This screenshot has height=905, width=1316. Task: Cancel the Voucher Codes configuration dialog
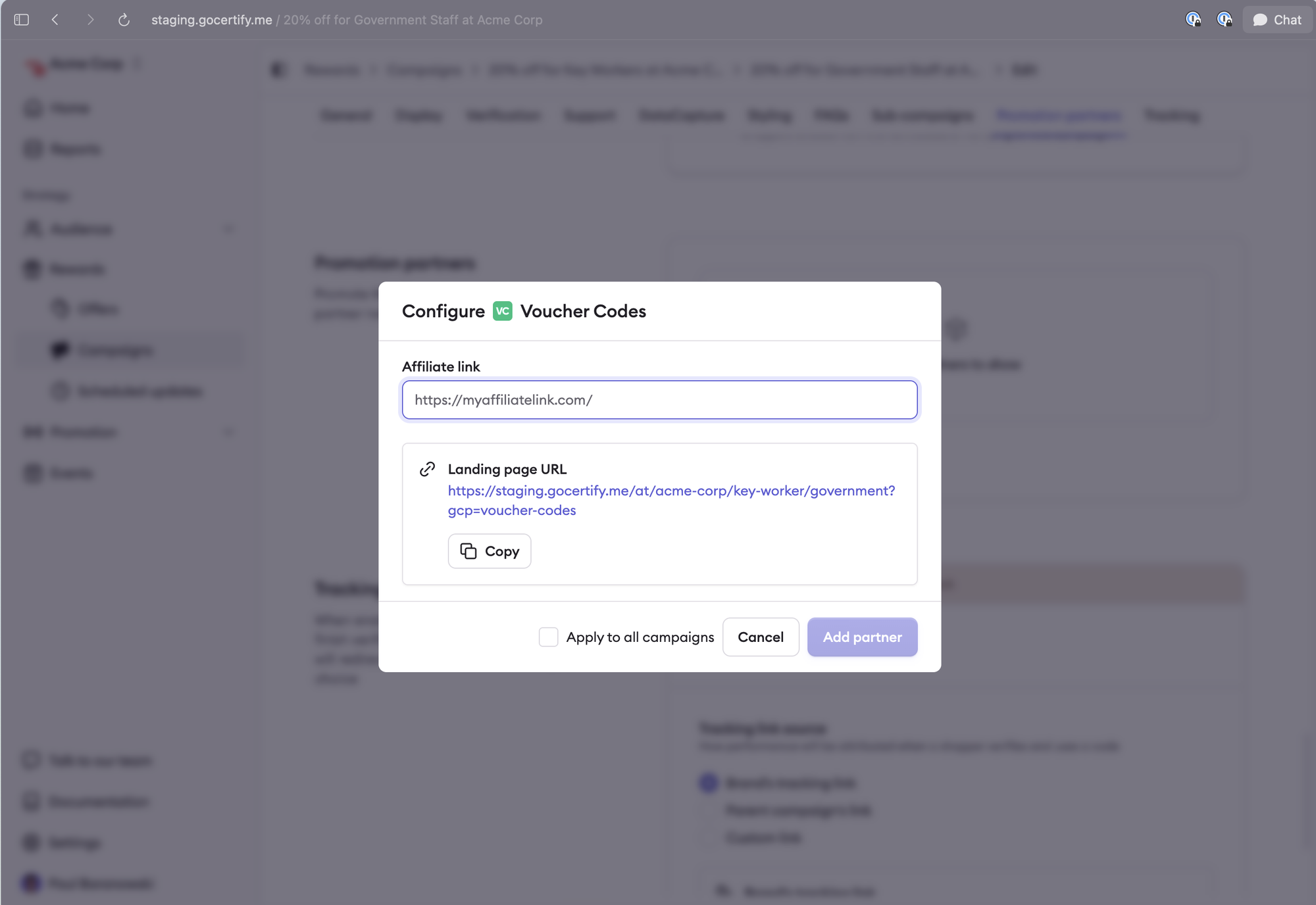(x=761, y=637)
